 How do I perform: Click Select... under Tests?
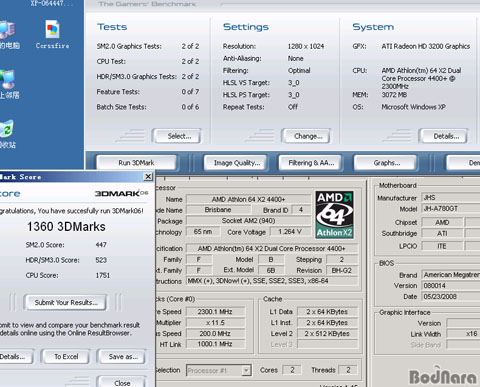[177, 136]
